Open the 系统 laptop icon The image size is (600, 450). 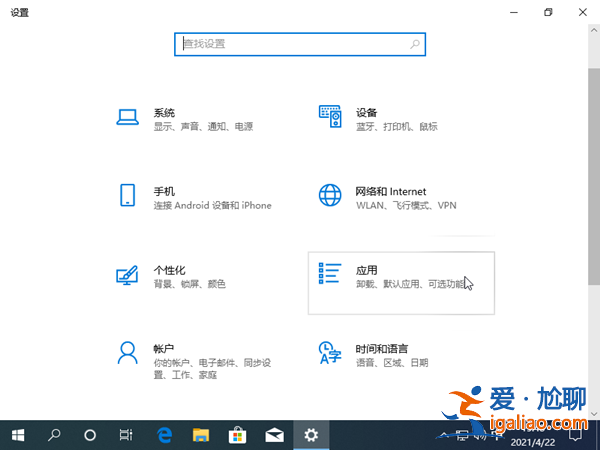tap(127, 117)
